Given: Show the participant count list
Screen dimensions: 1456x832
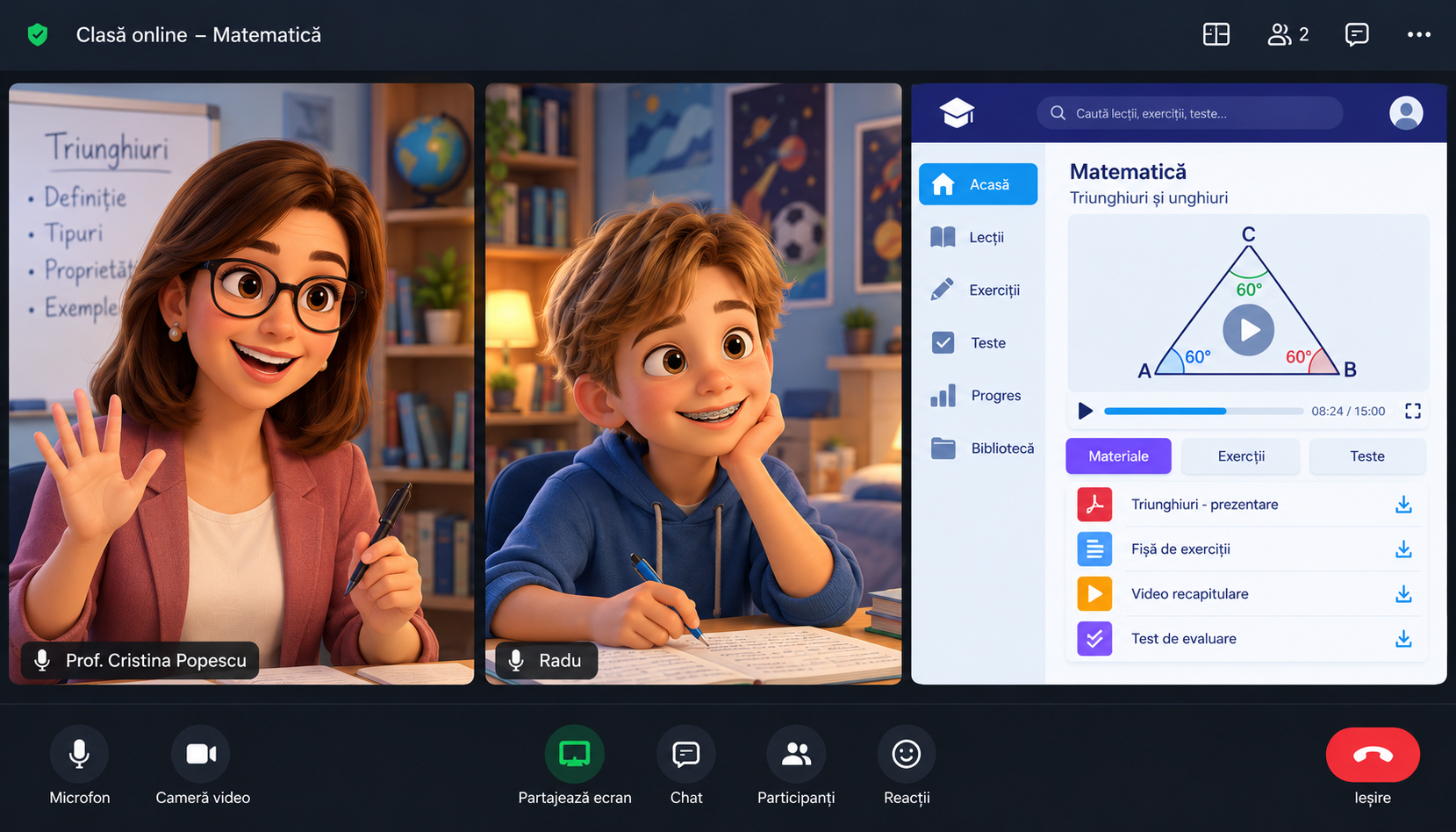Looking at the screenshot, I should [x=1287, y=34].
